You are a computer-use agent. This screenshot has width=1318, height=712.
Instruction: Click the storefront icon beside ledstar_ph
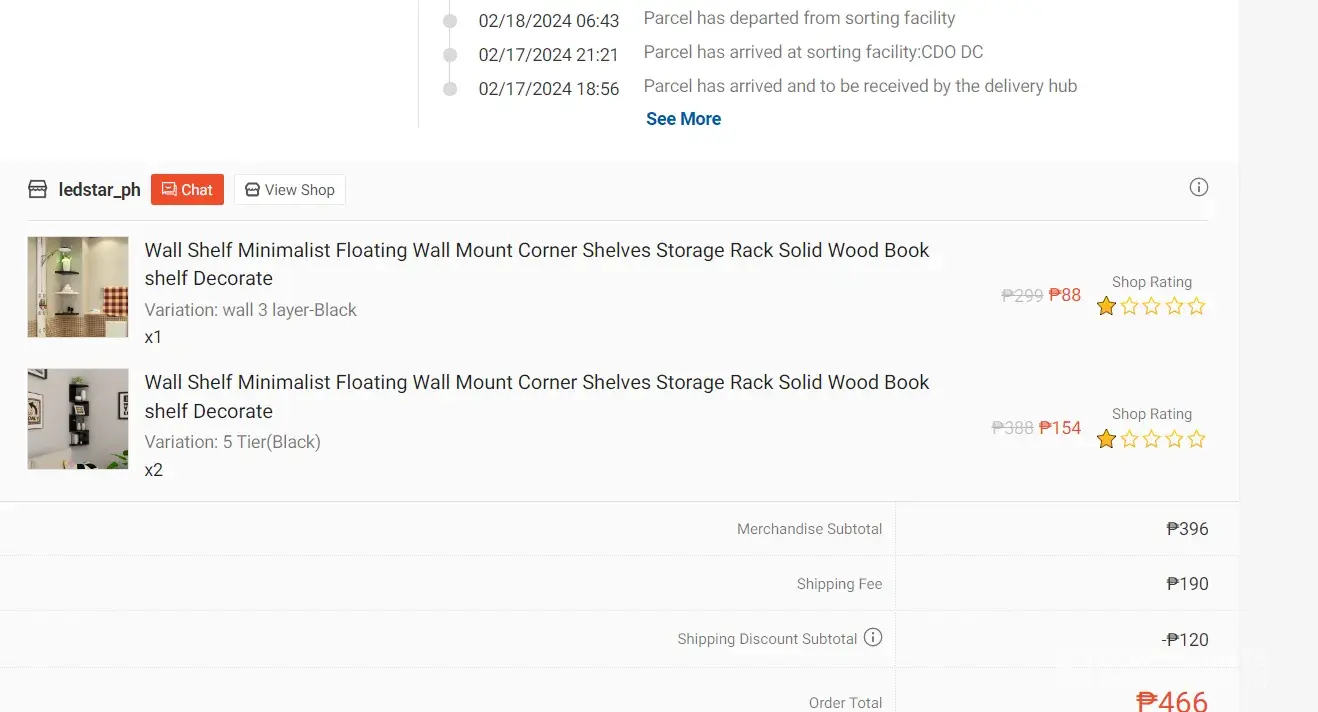tap(38, 189)
